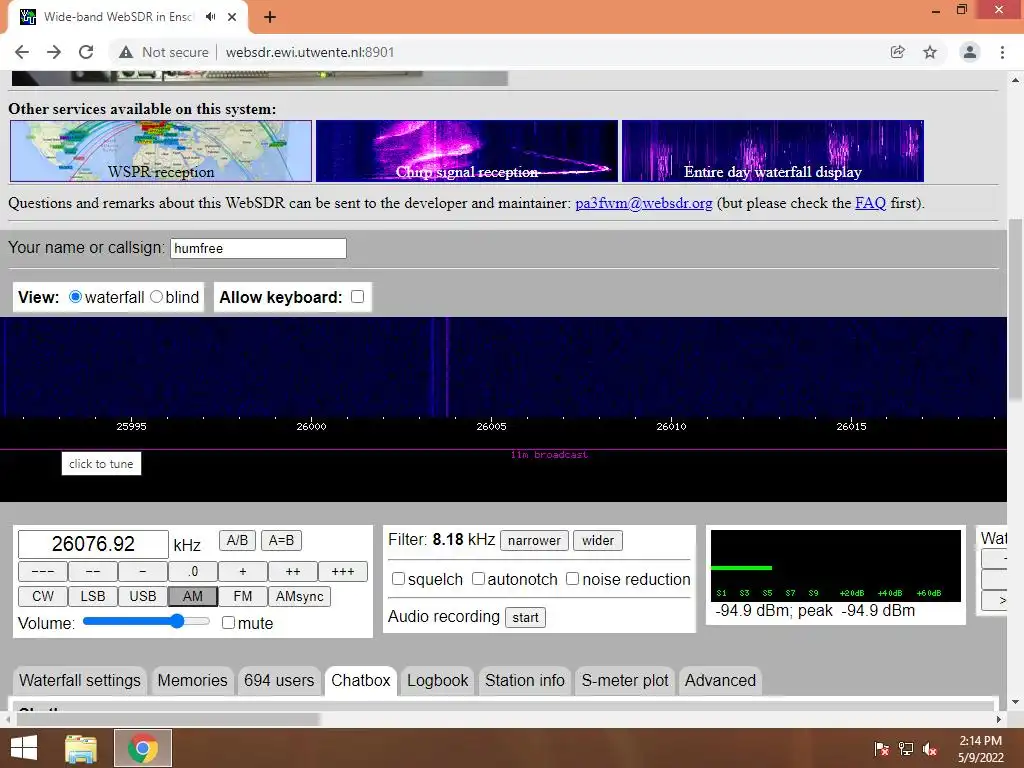Switch to the Chatbox tab

coord(360,680)
